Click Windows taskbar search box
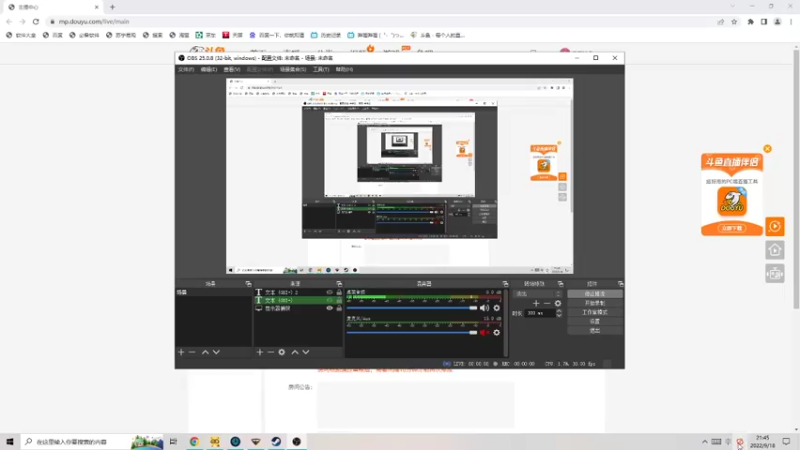This screenshot has height=450, width=800. [x=92, y=441]
